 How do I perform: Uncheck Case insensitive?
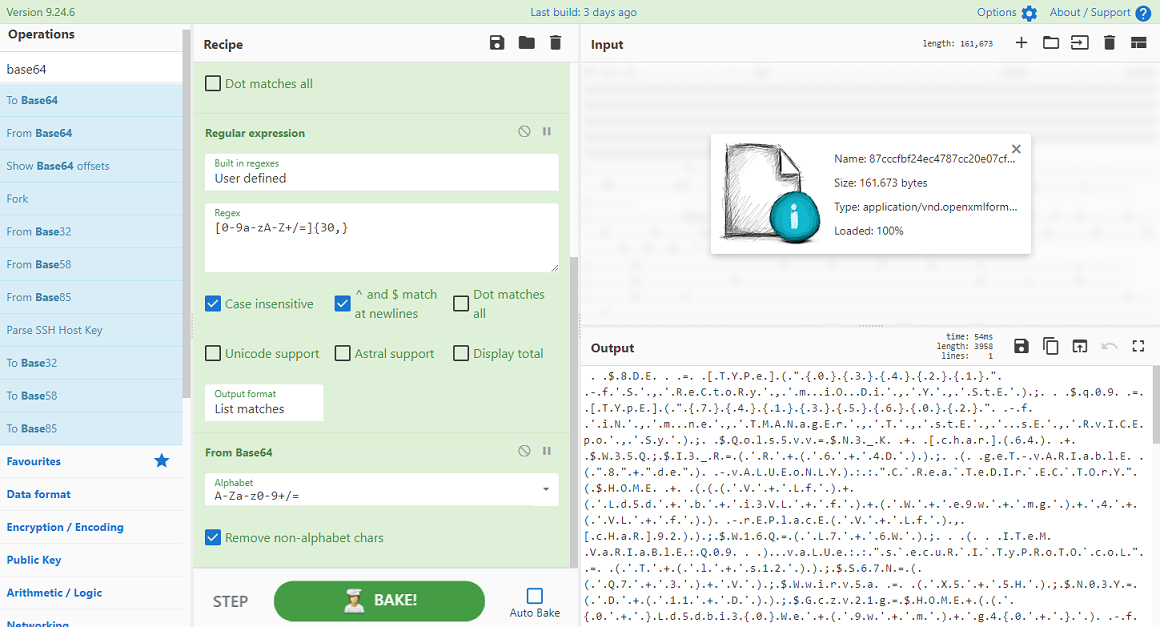point(213,304)
